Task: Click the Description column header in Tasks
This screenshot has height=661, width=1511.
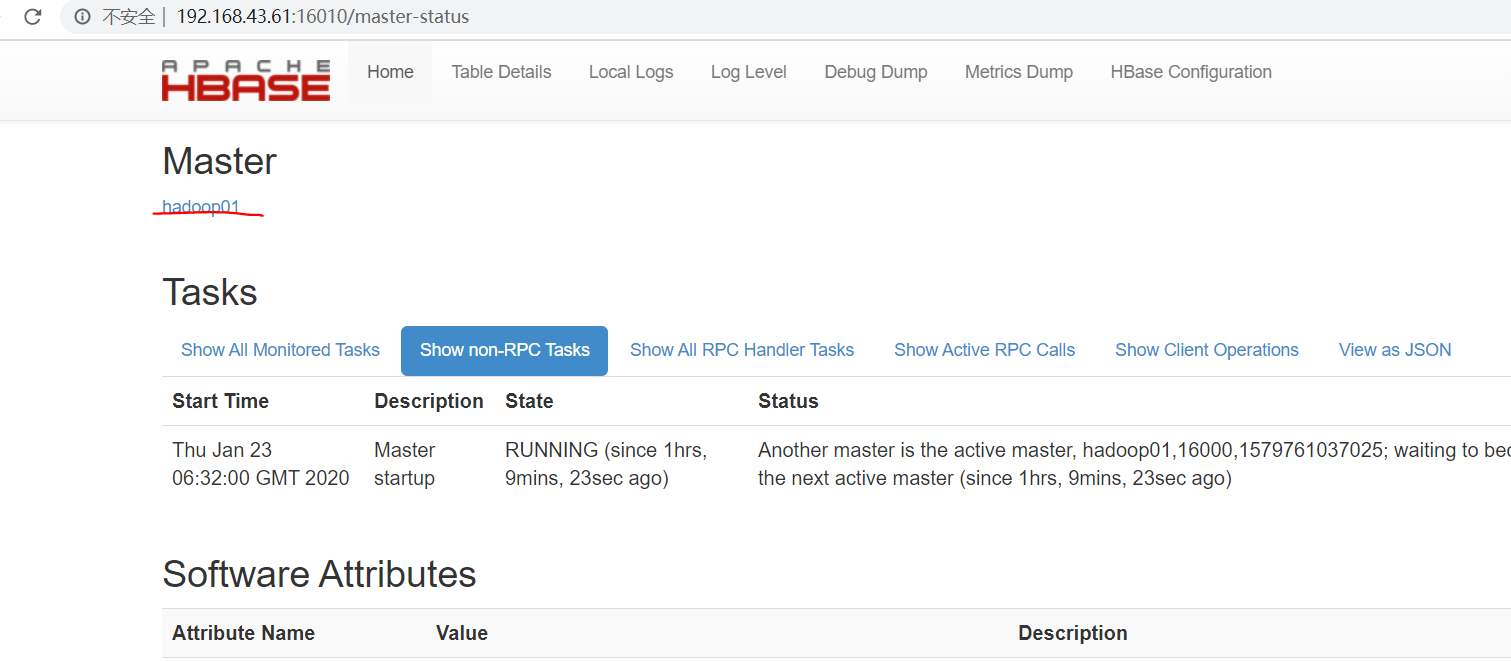Action: coord(429,401)
